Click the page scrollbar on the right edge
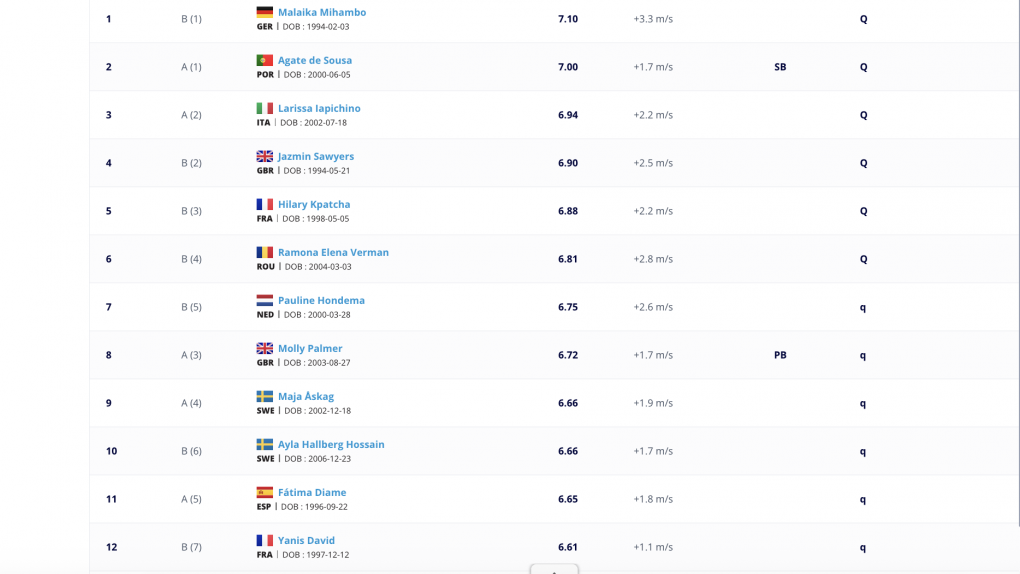 click(1018, 260)
